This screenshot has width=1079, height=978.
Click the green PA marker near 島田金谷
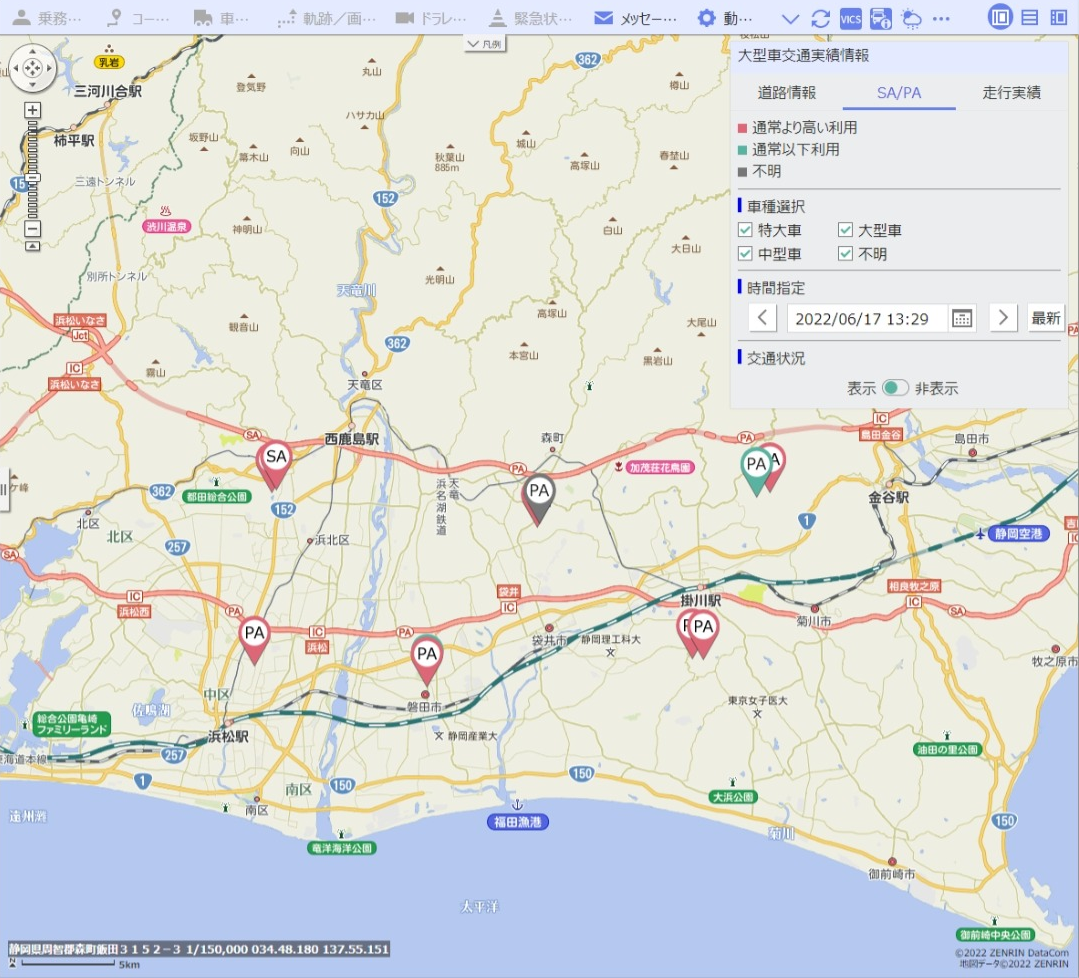[x=756, y=466]
